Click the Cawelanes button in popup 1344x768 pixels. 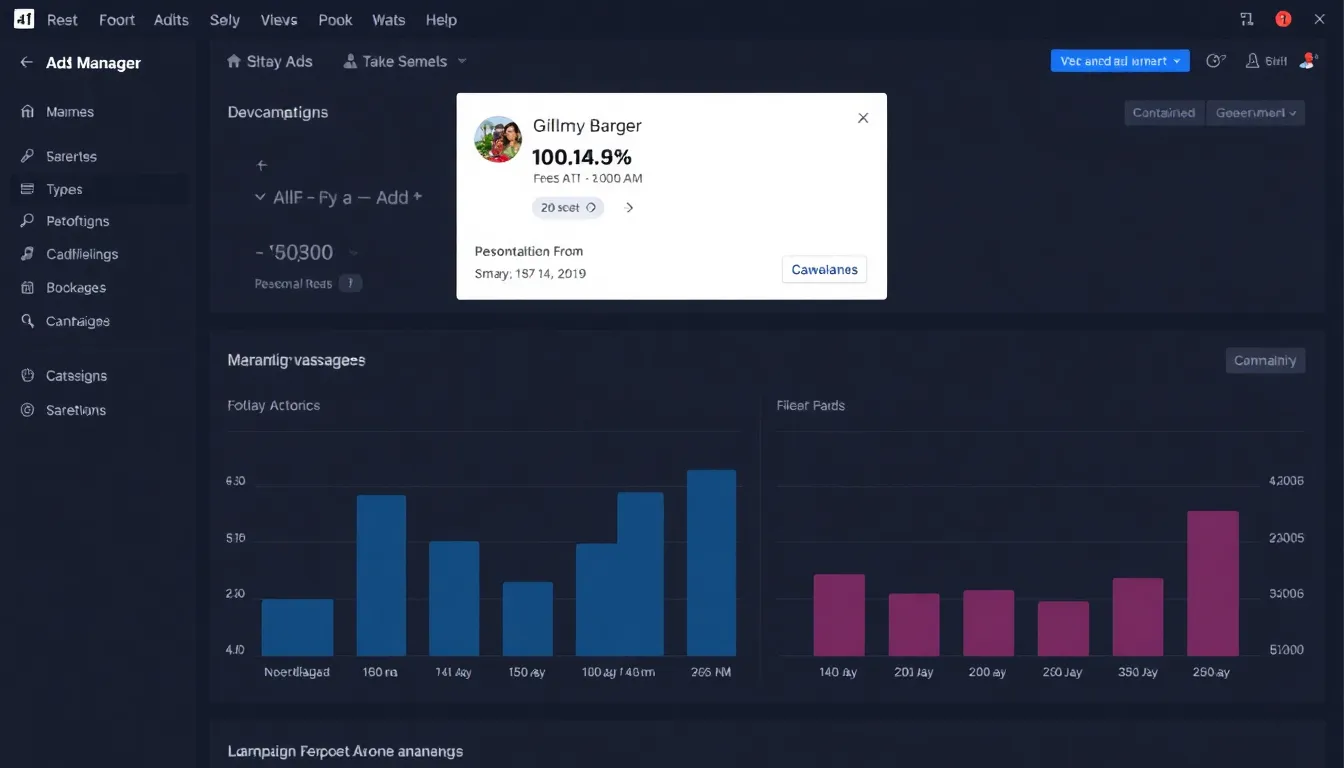pos(824,270)
